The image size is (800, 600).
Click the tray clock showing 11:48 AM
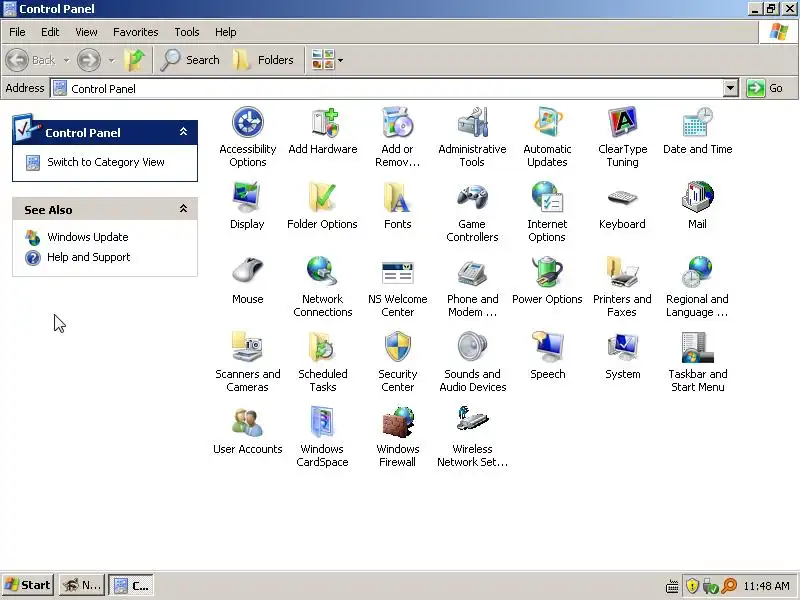click(x=766, y=586)
